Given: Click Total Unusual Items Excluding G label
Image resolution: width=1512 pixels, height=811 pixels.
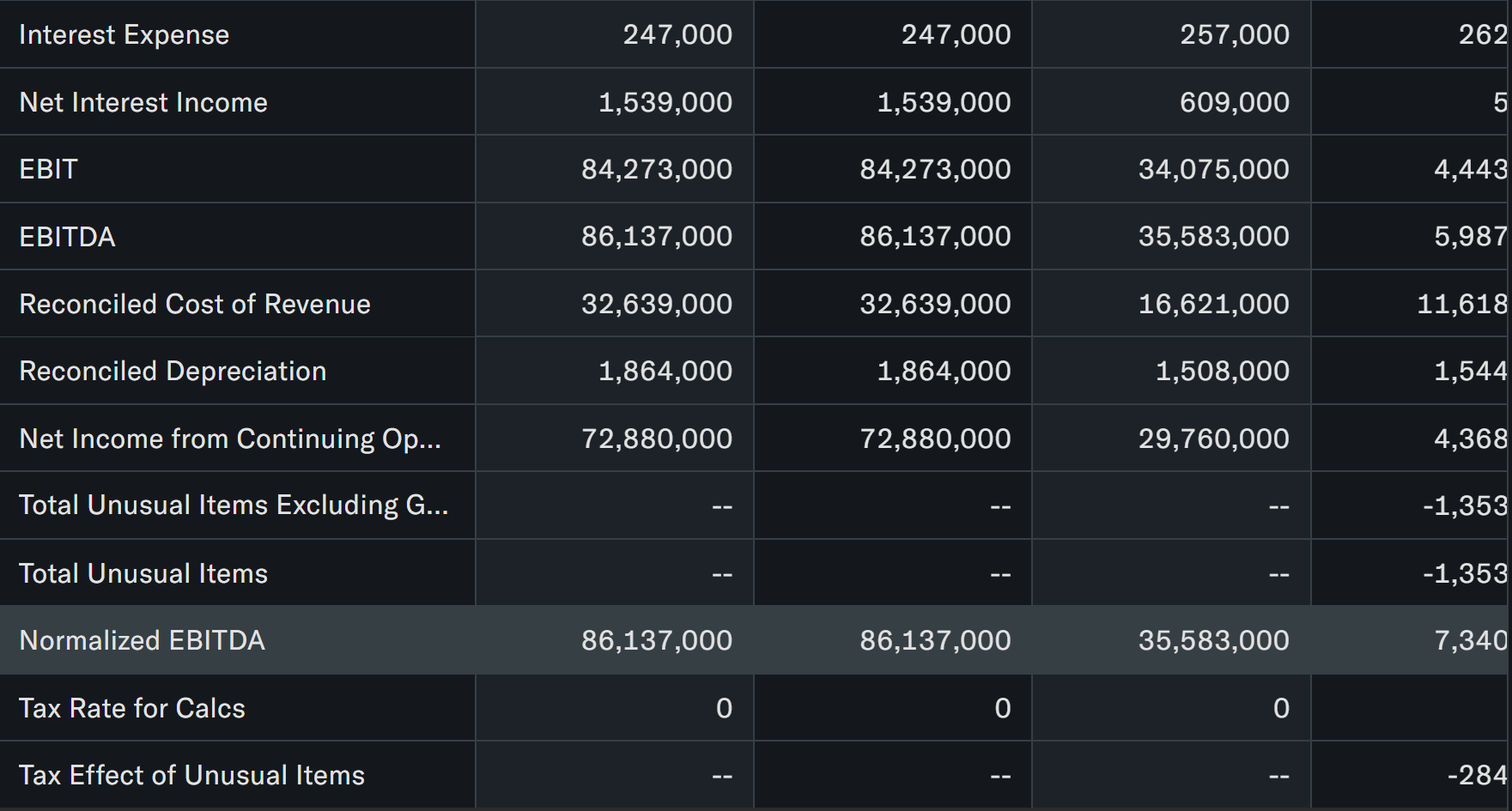Looking at the screenshot, I should pos(234,505).
